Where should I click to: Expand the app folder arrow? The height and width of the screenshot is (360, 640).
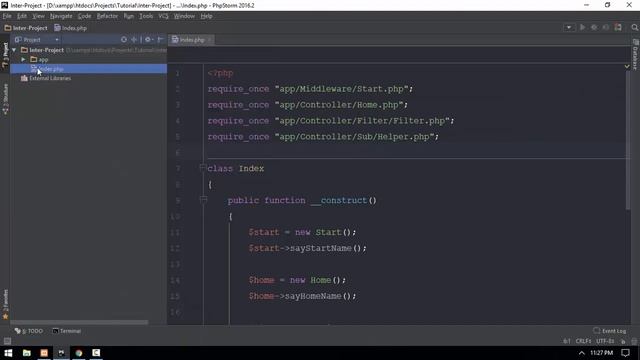pyautogui.click(x=23, y=60)
